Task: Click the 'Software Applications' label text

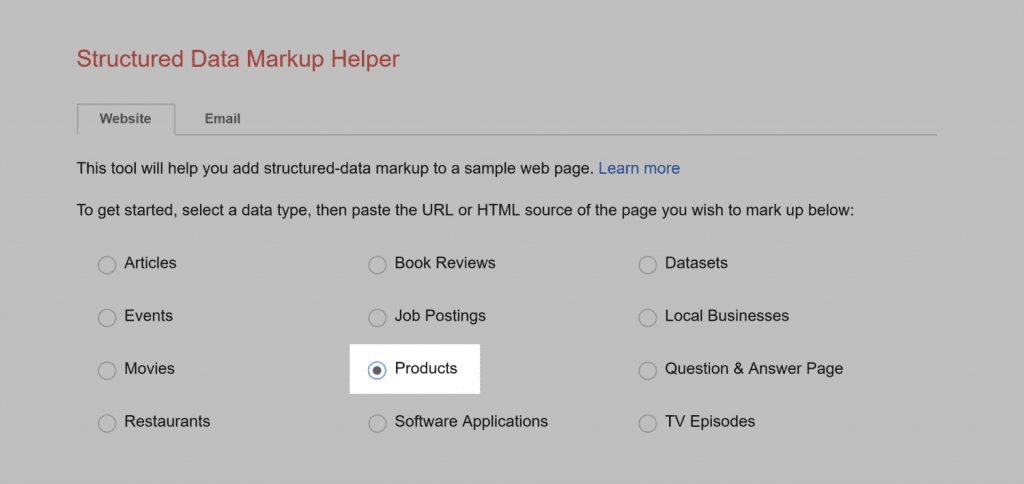Action: tap(471, 422)
